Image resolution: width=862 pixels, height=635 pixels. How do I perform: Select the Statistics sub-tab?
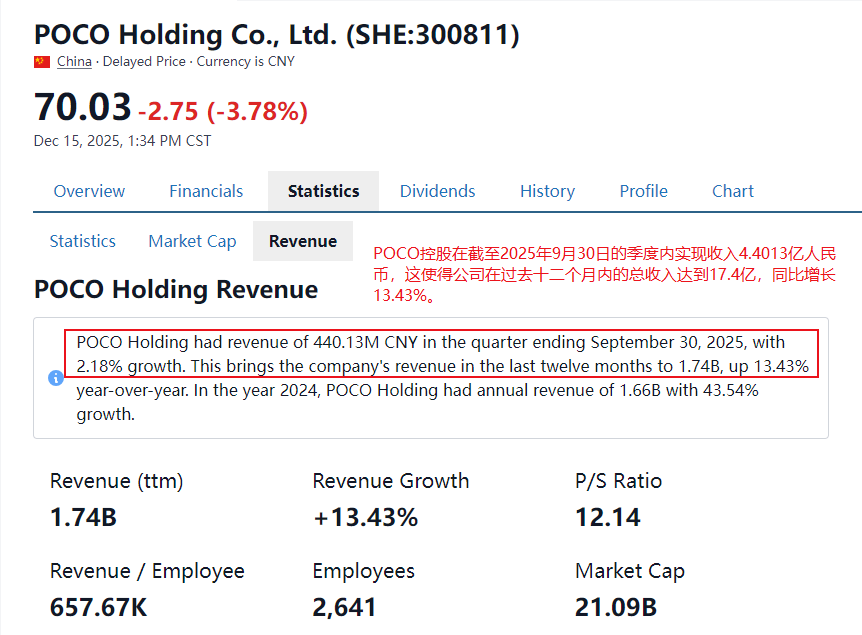coord(82,241)
